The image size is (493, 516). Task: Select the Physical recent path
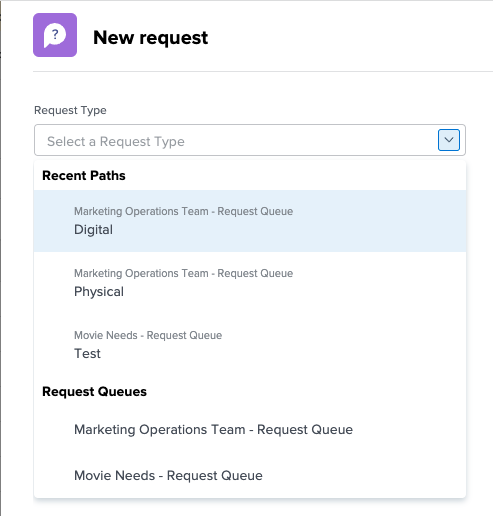coord(250,283)
